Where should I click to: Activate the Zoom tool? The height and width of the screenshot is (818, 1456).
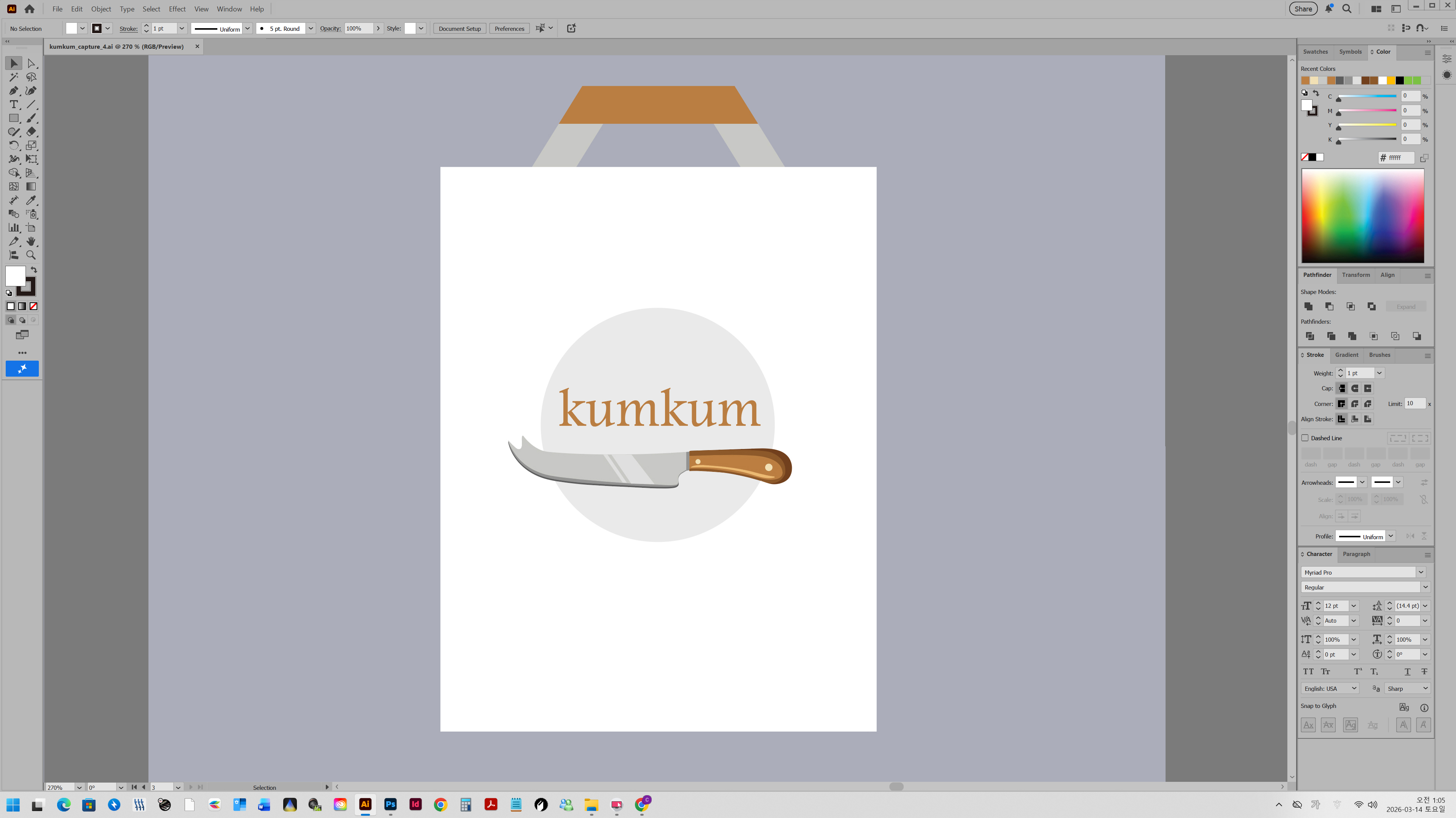point(31,255)
